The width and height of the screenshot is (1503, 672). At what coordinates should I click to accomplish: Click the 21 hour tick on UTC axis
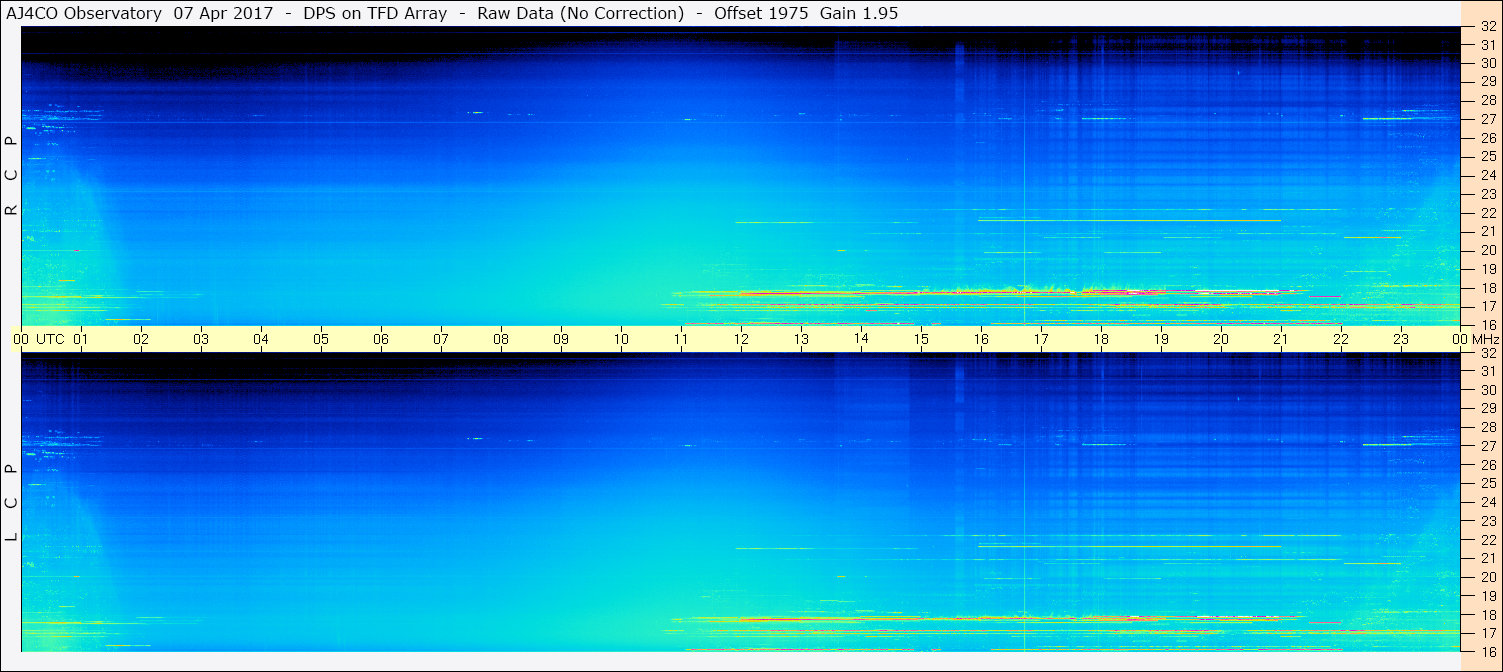point(1281,339)
